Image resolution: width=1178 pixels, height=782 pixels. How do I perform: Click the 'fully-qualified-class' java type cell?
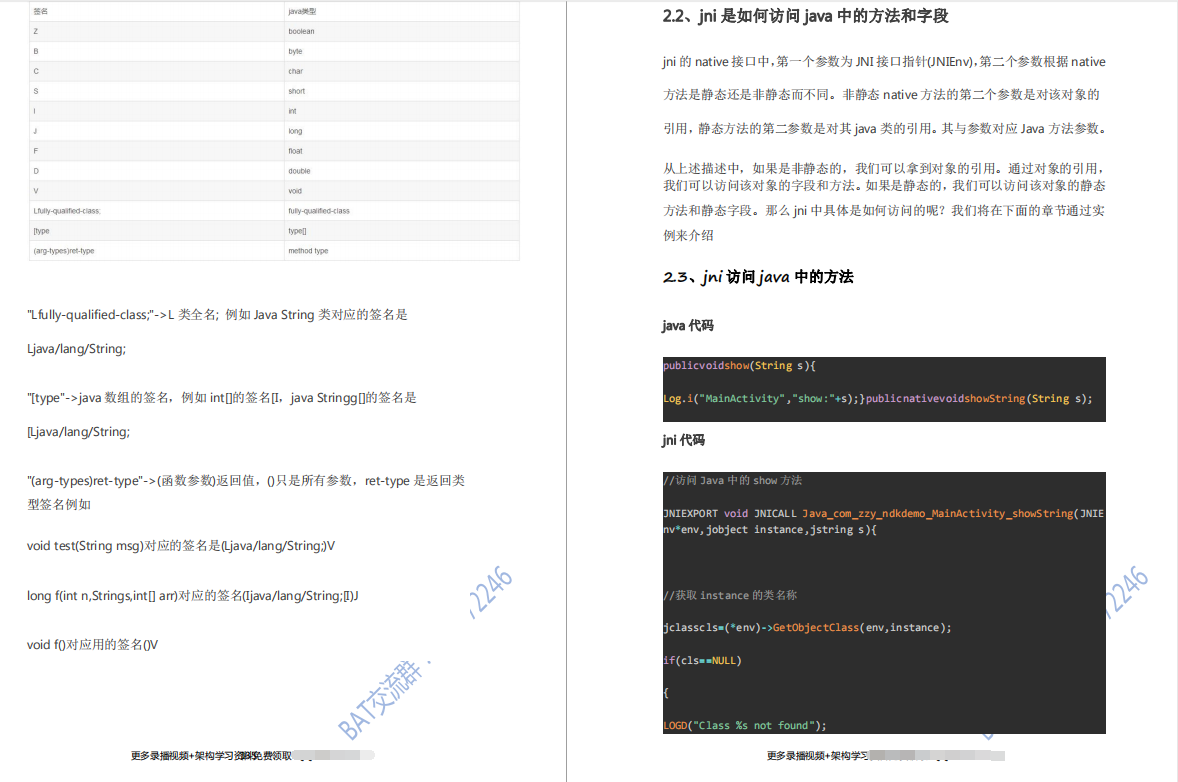(401, 211)
